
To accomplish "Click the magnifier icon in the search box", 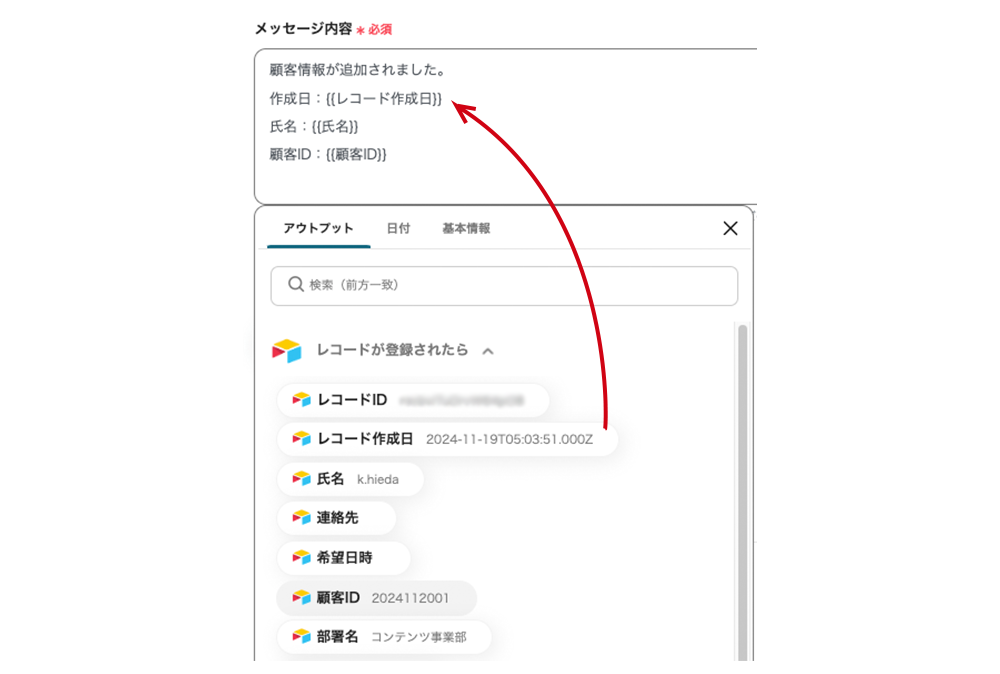I will click(x=295, y=284).
